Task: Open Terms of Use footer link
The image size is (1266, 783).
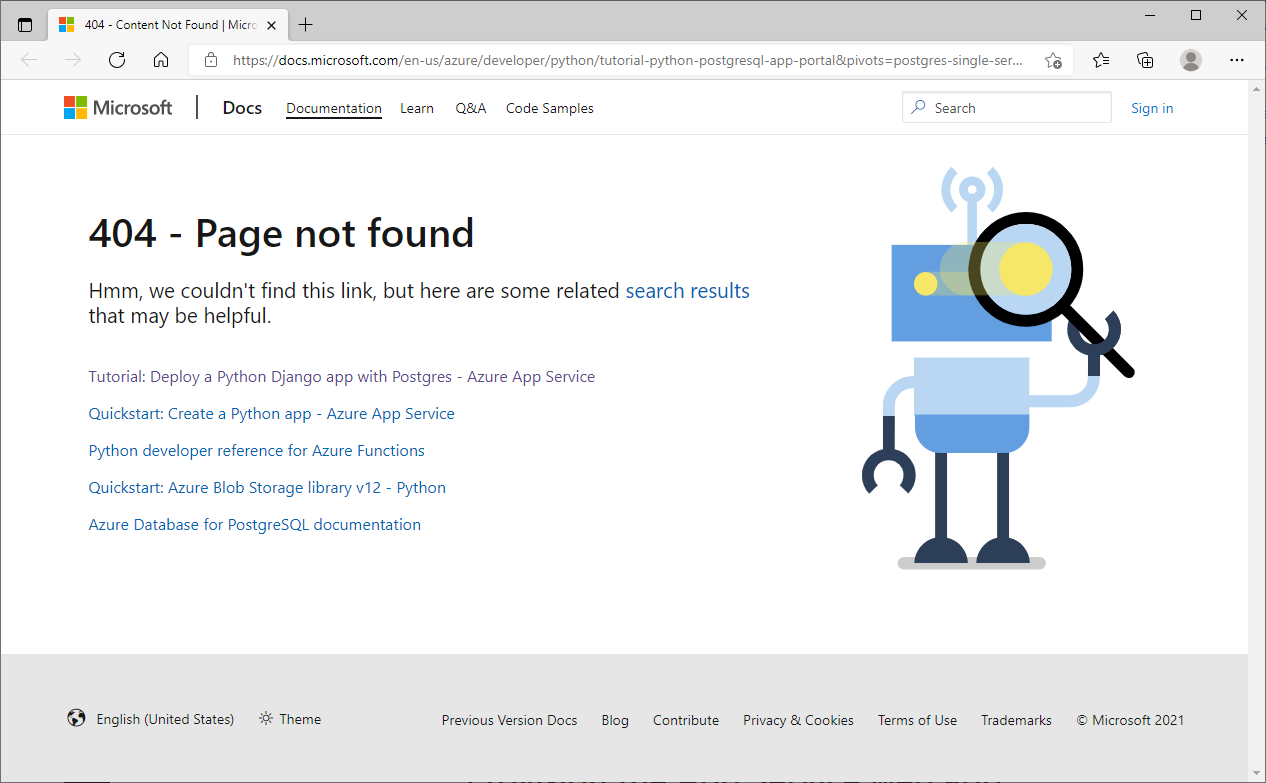Action: pos(917,720)
